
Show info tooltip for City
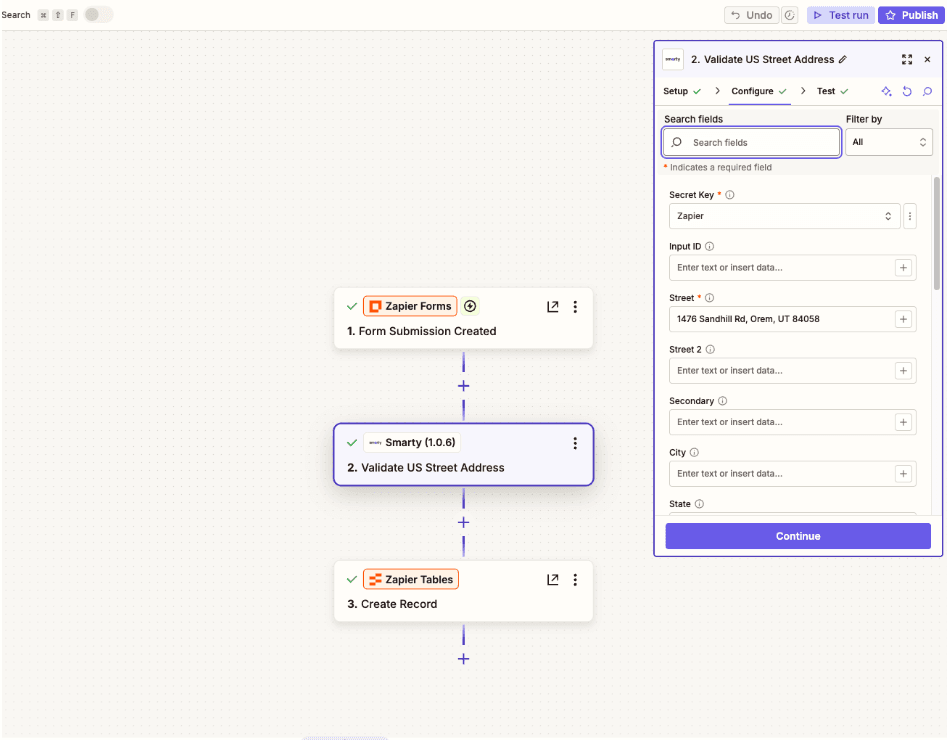pyautogui.click(x=694, y=452)
